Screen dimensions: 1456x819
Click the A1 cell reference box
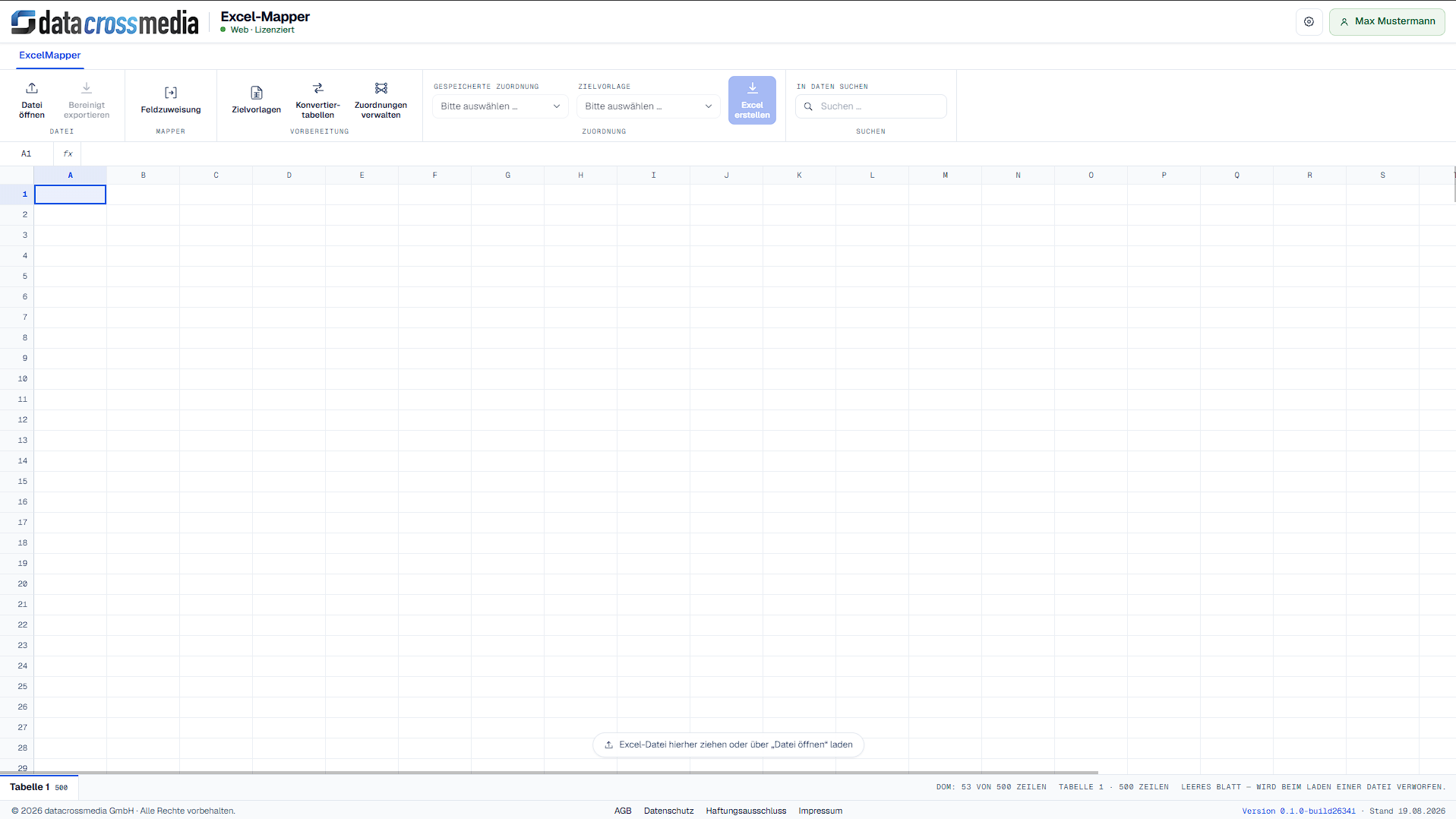click(x=27, y=153)
